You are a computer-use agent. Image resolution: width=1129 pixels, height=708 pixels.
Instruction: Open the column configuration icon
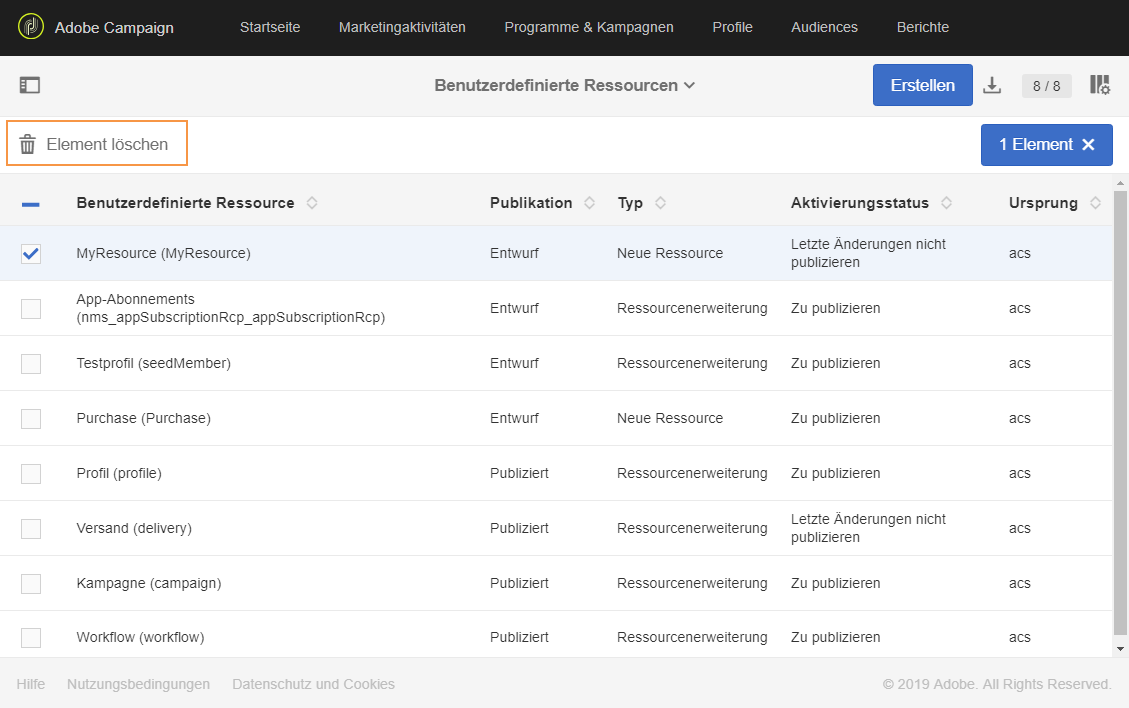point(1100,85)
